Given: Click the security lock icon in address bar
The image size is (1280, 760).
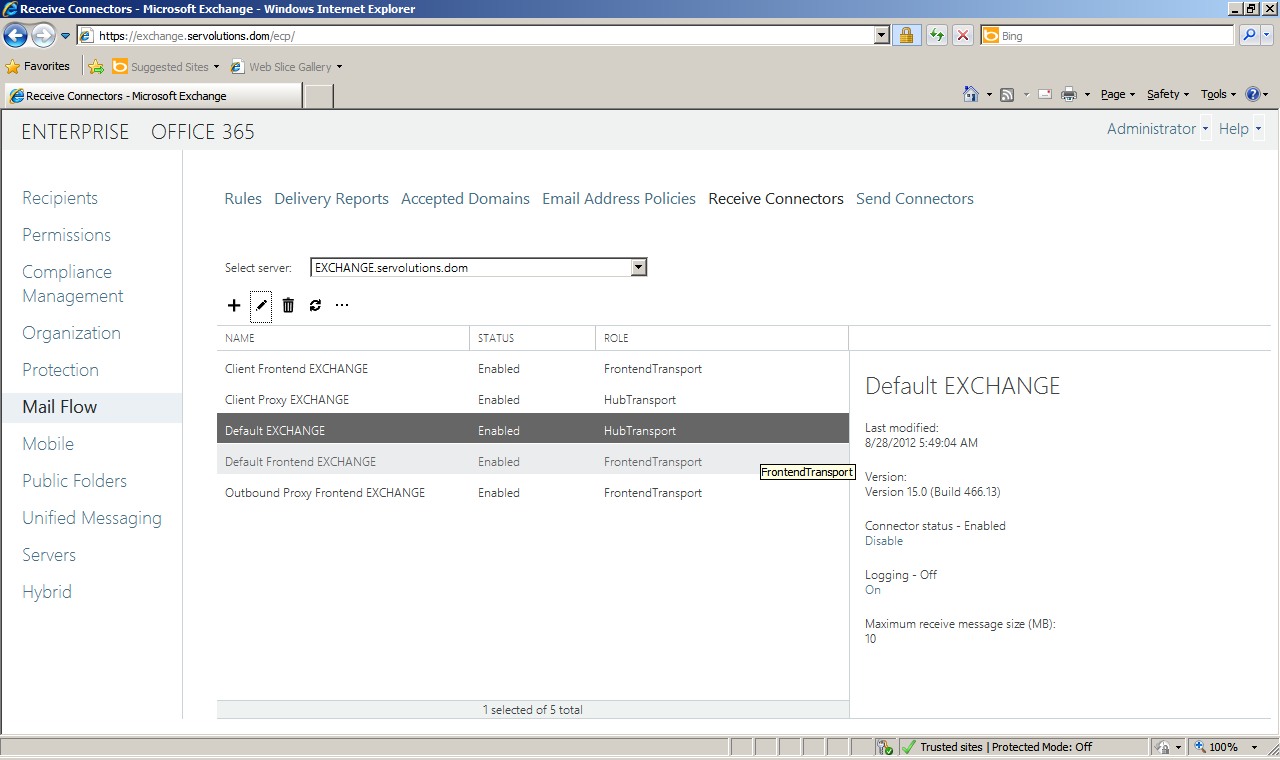Looking at the screenshot, I should pyautogui.click(x=906, y=35).
